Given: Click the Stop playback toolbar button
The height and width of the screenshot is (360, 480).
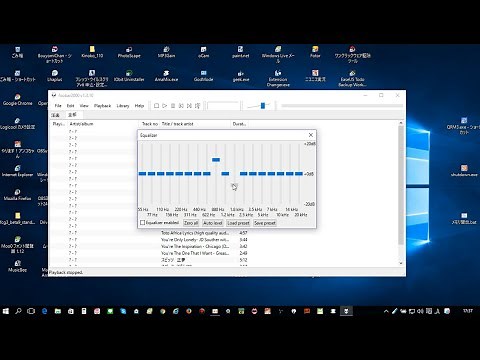Looking at the screenshot, I should pos(156,106).
